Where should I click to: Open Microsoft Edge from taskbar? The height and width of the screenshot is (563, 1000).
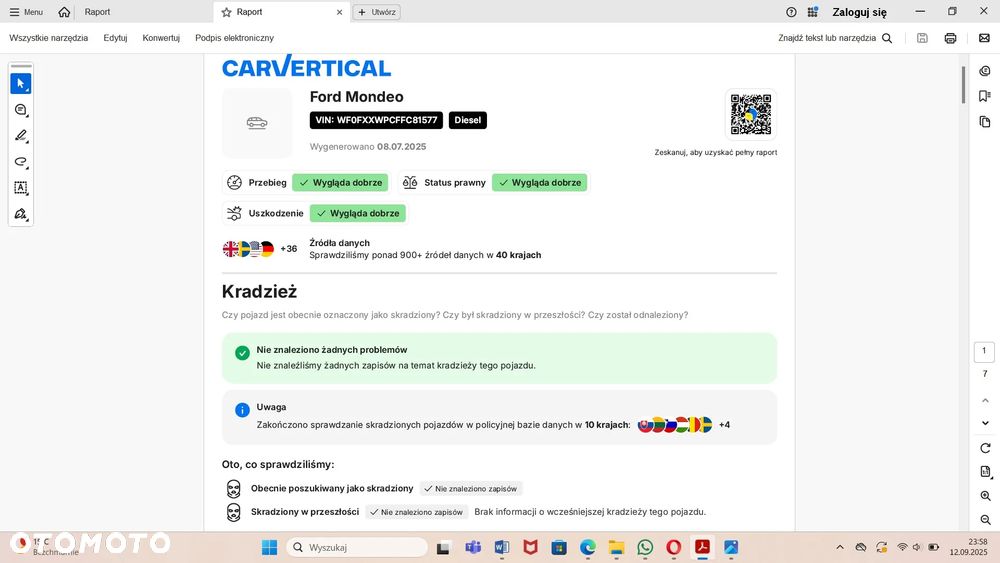click(587, 548)
